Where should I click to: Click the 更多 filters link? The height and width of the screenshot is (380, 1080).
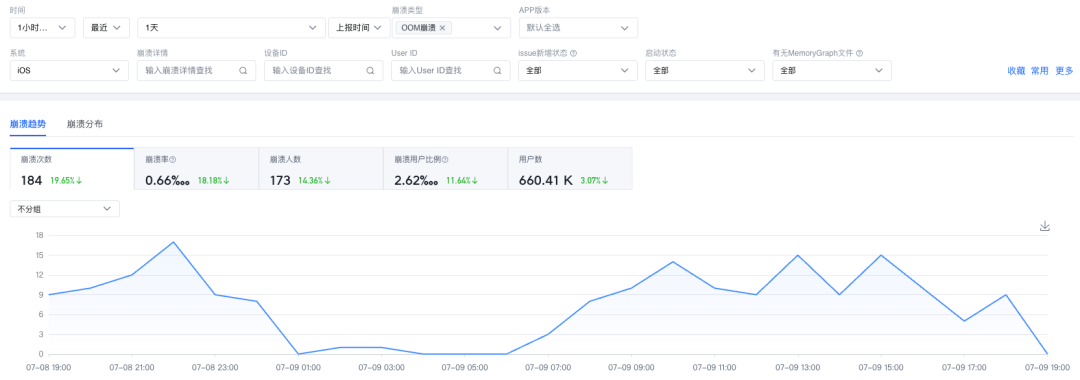(1064, 70)
